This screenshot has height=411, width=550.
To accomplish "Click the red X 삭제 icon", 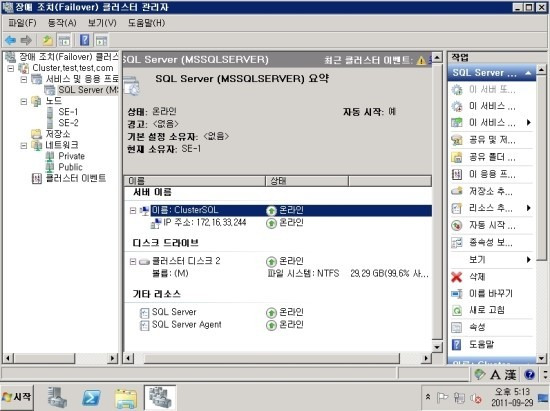I will [457, 277].
